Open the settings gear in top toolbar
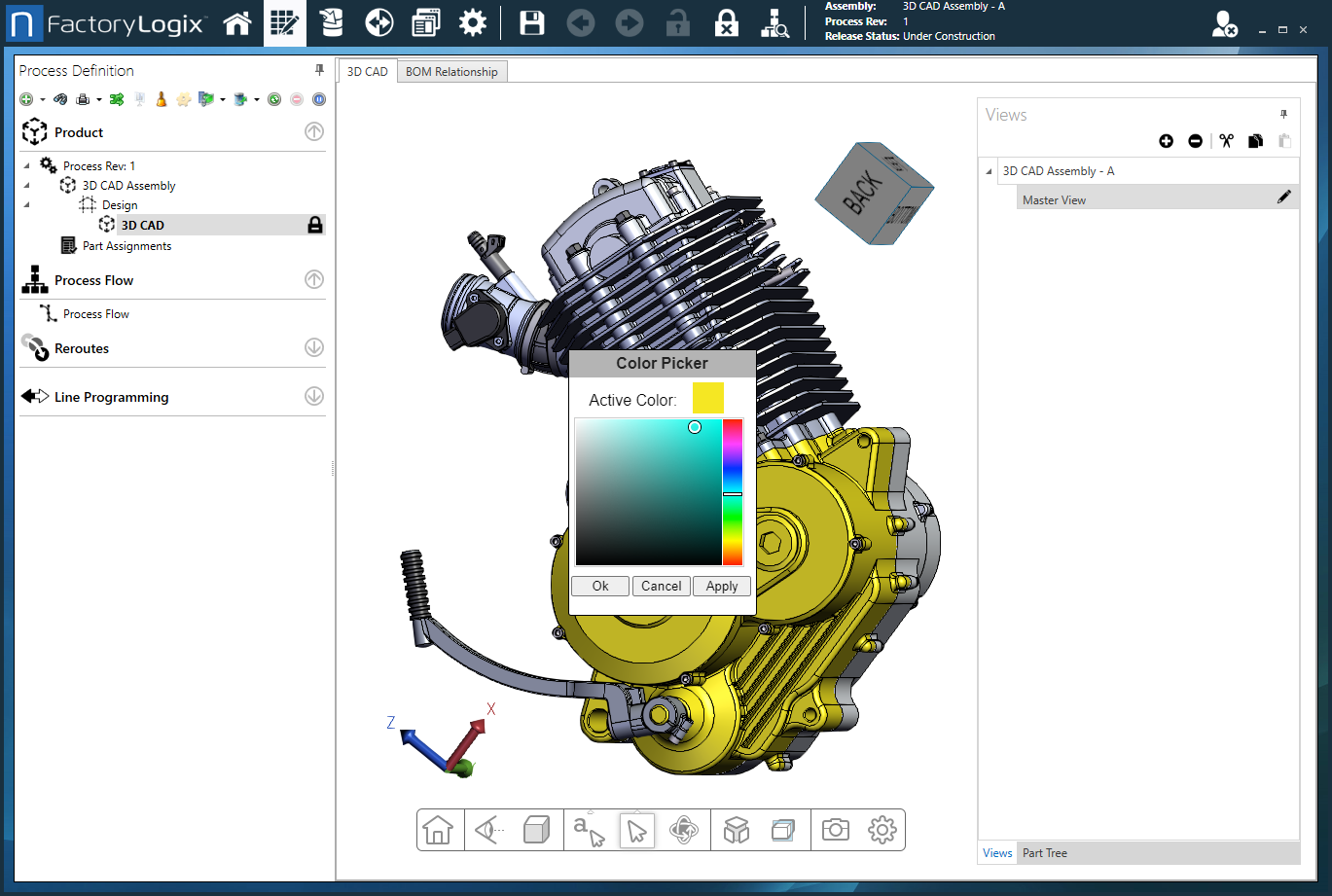The width and height of the screenshot is (1332, 896). [x=473, y=23]
